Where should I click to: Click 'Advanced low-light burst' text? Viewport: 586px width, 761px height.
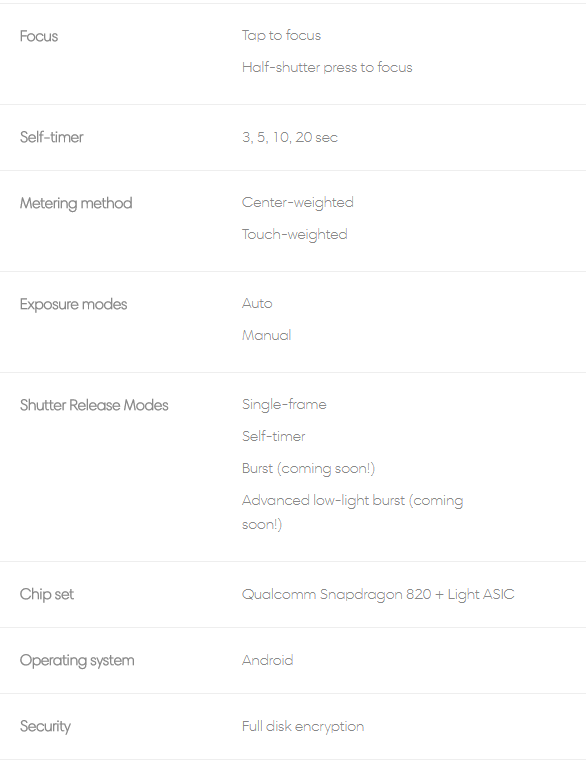click(x=323, y=501)
